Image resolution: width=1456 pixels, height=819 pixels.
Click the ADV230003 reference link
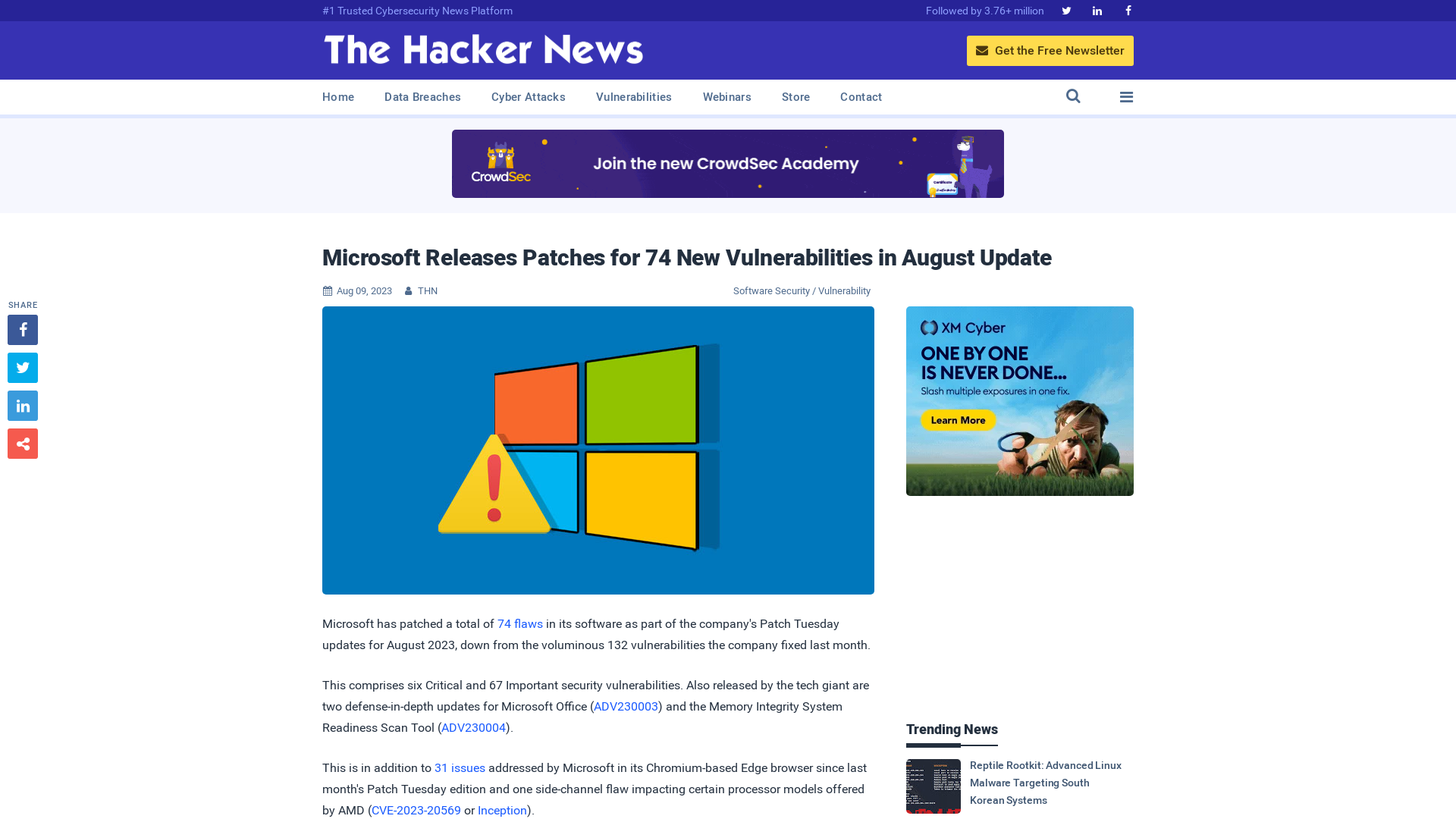pyautogui.click(x=626, y=706)
